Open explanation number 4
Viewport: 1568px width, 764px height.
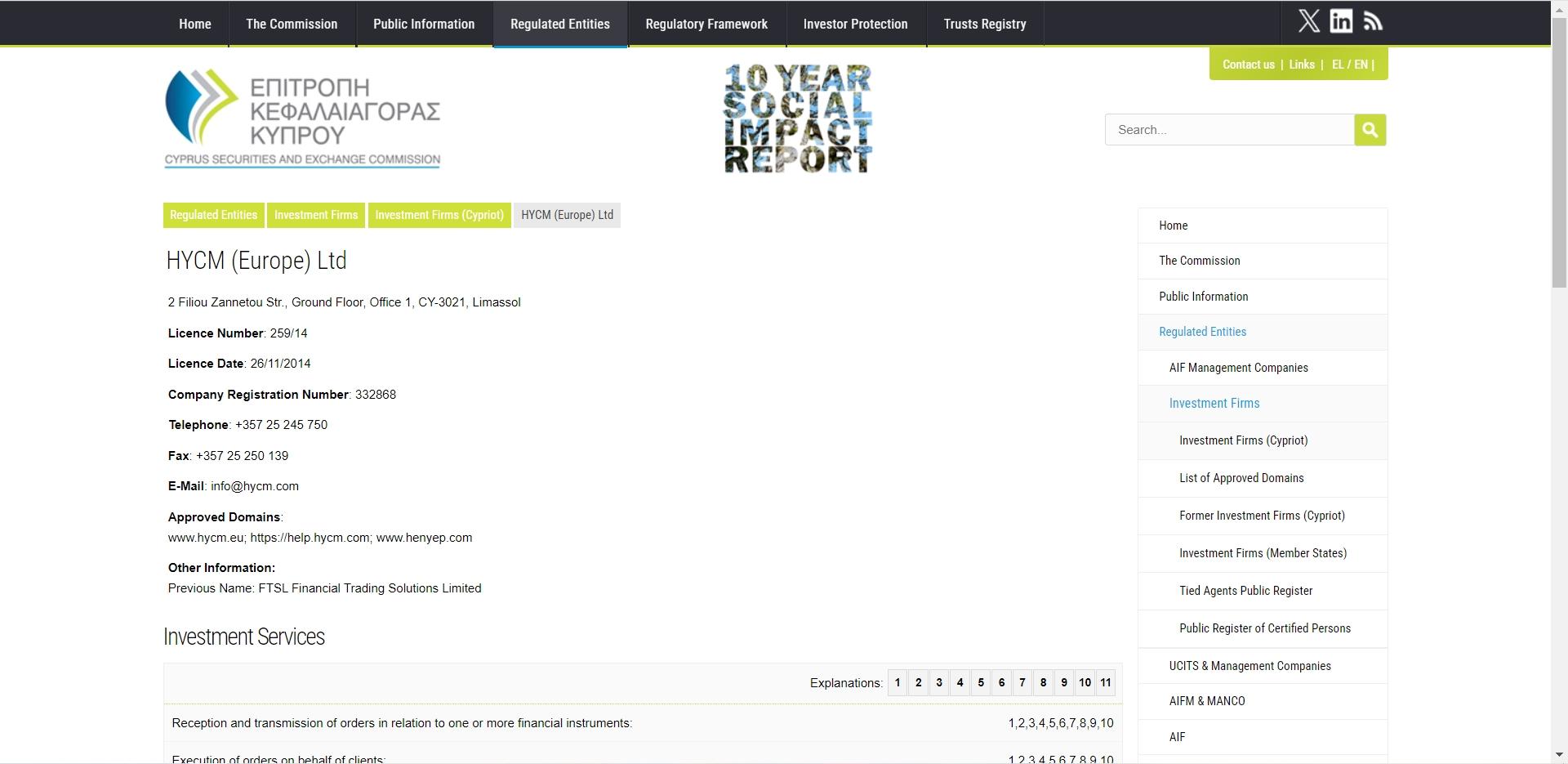click(960, 682)
